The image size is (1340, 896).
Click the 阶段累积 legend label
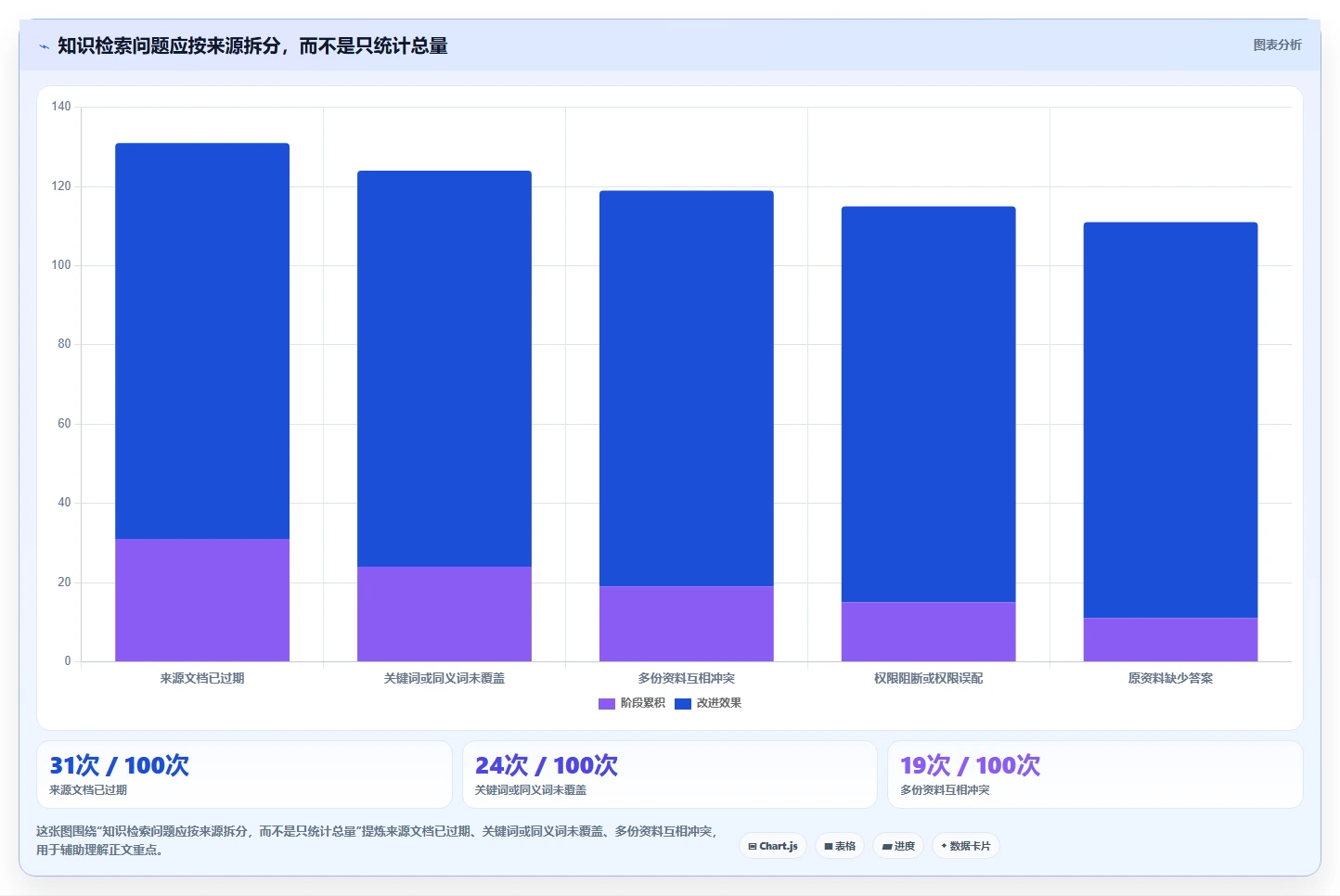(642, 703)
